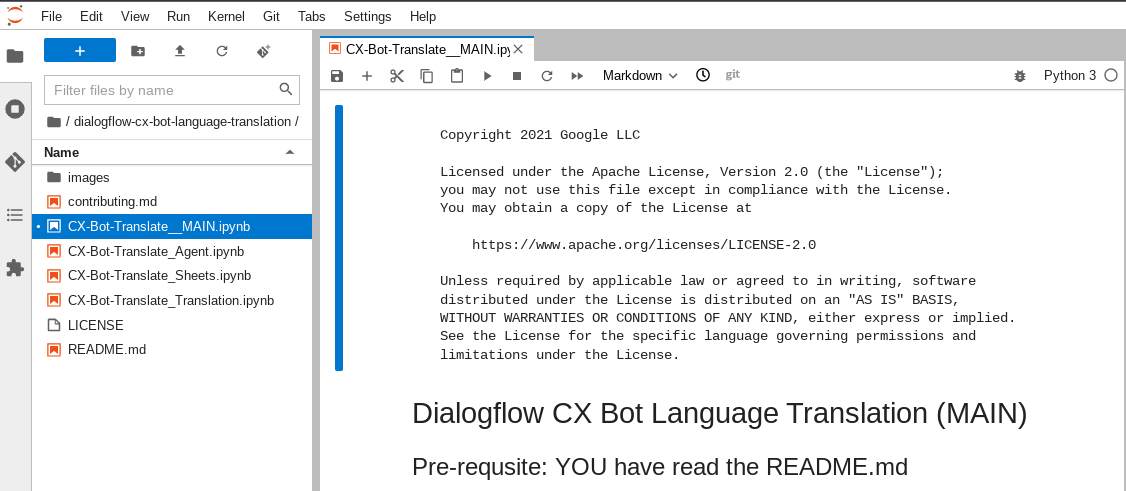Save the notebook with the disk icon

pyautogui.click(x=337, y=75)
